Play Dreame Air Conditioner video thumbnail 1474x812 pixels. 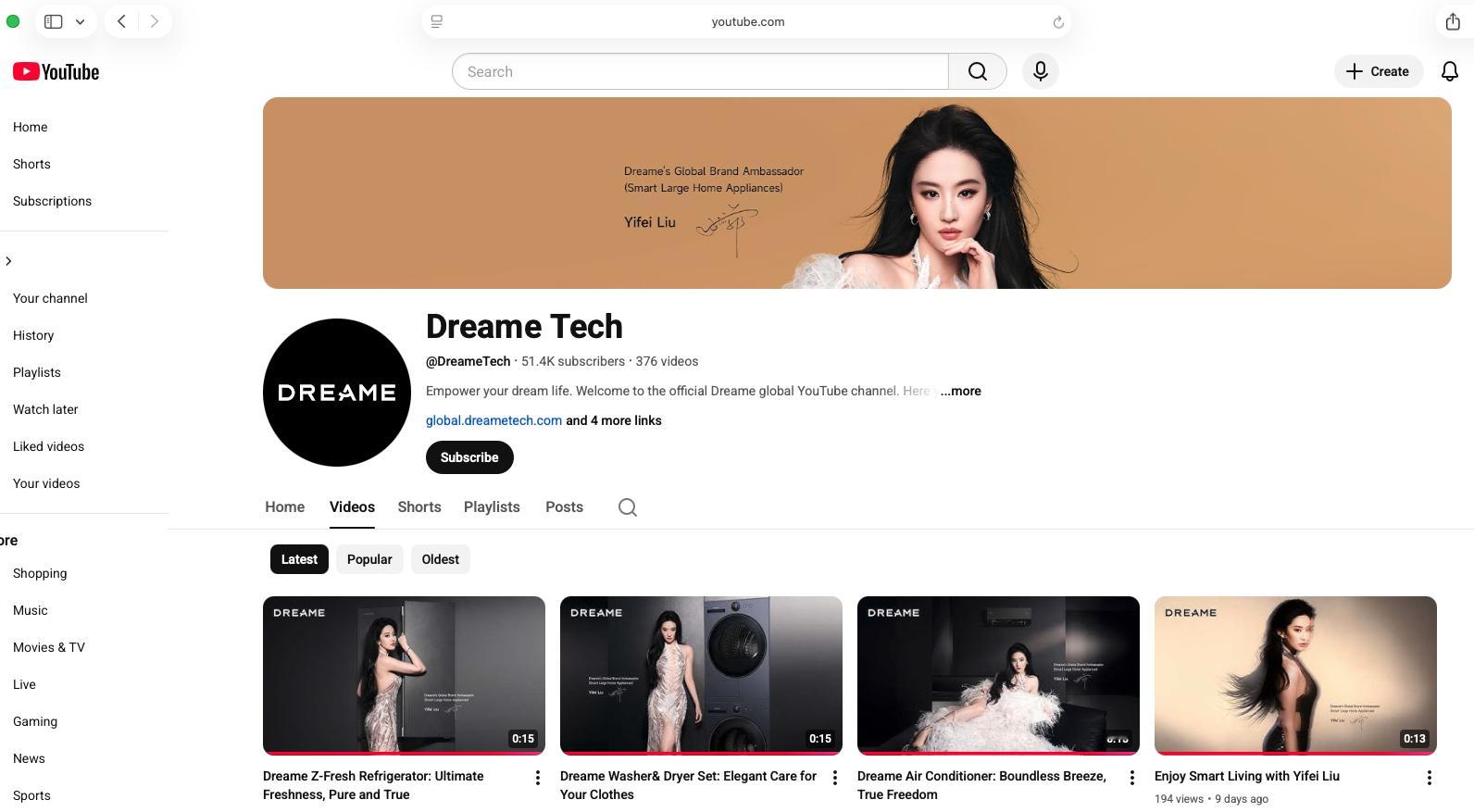point(998,676)
